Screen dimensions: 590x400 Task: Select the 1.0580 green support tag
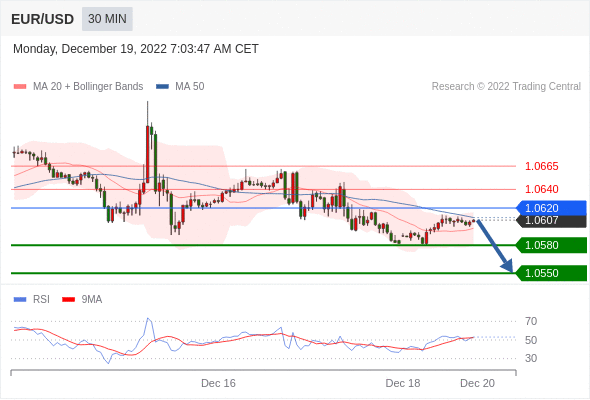pyautogui.click(x=552, y=245)
